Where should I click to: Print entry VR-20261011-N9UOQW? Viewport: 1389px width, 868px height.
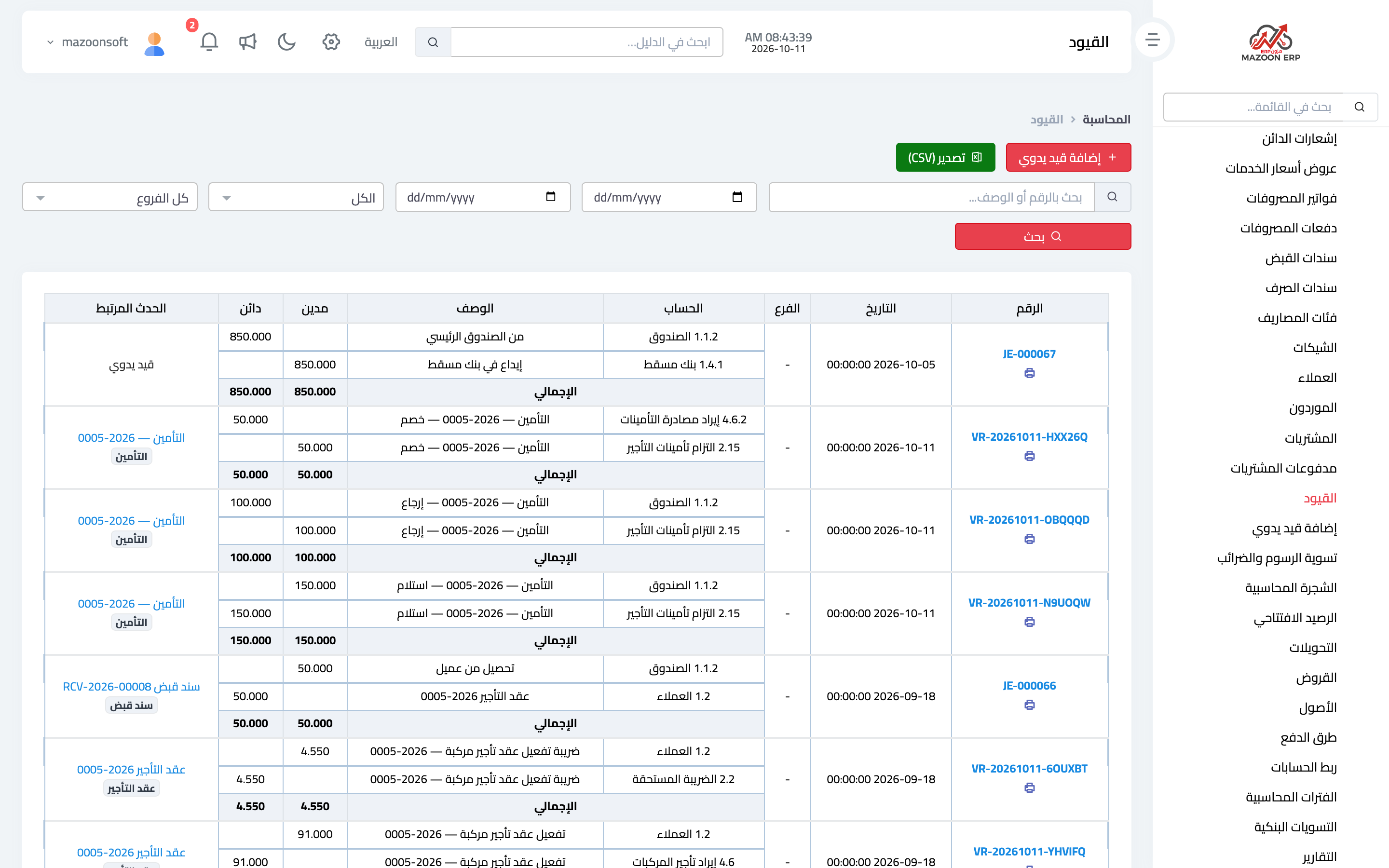tap(1029, 622)
